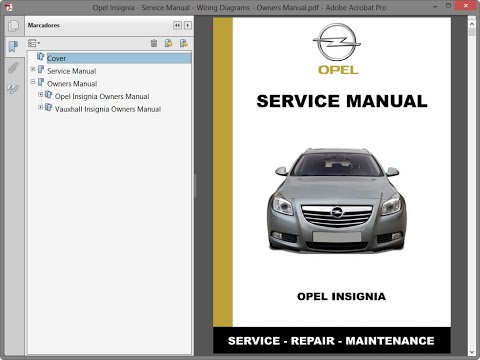Collapse the bookmarks panel with double-arrow button

(x=177, y=25)
